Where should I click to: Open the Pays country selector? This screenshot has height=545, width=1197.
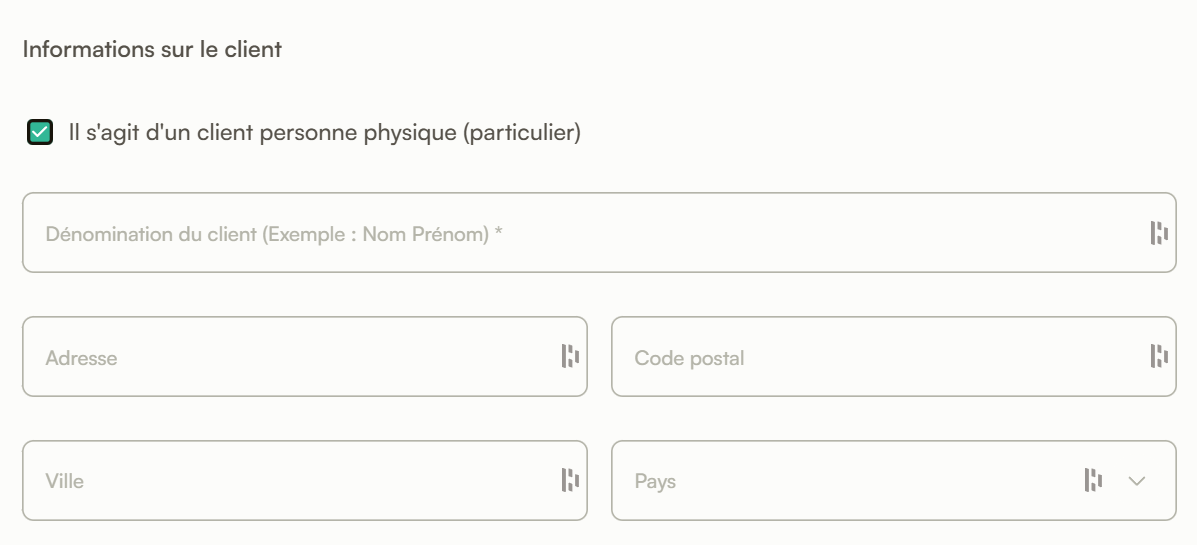click(x=850, y=481)
